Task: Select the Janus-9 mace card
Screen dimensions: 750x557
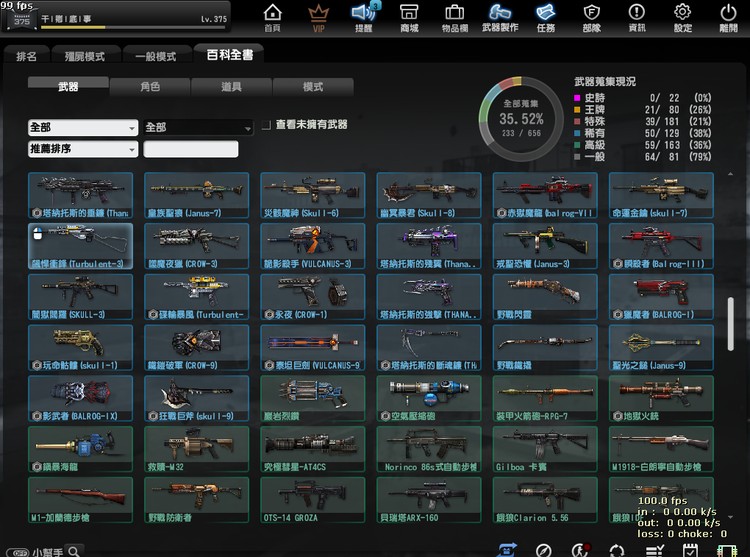Action: (662, 348)
